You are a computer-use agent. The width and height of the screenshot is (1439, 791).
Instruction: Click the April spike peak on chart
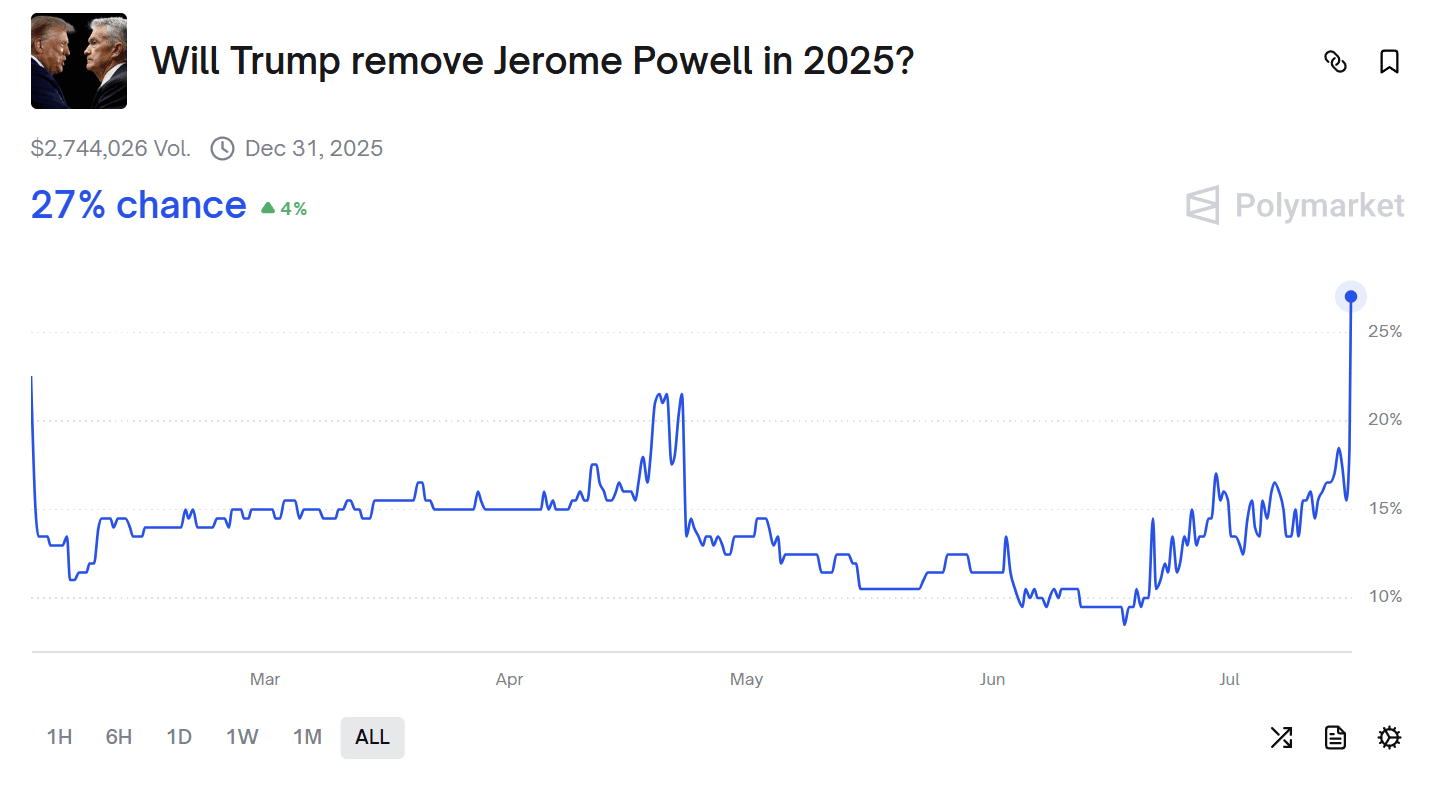coord(660,395)
